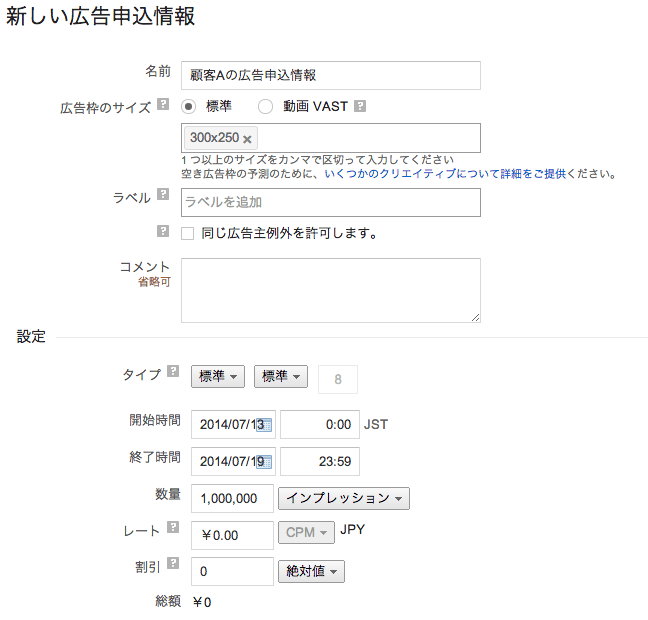648x620 pixels.
Task: Open the first 標準 type dropdown
Action: pyautogui.click(x=218, y=377)
